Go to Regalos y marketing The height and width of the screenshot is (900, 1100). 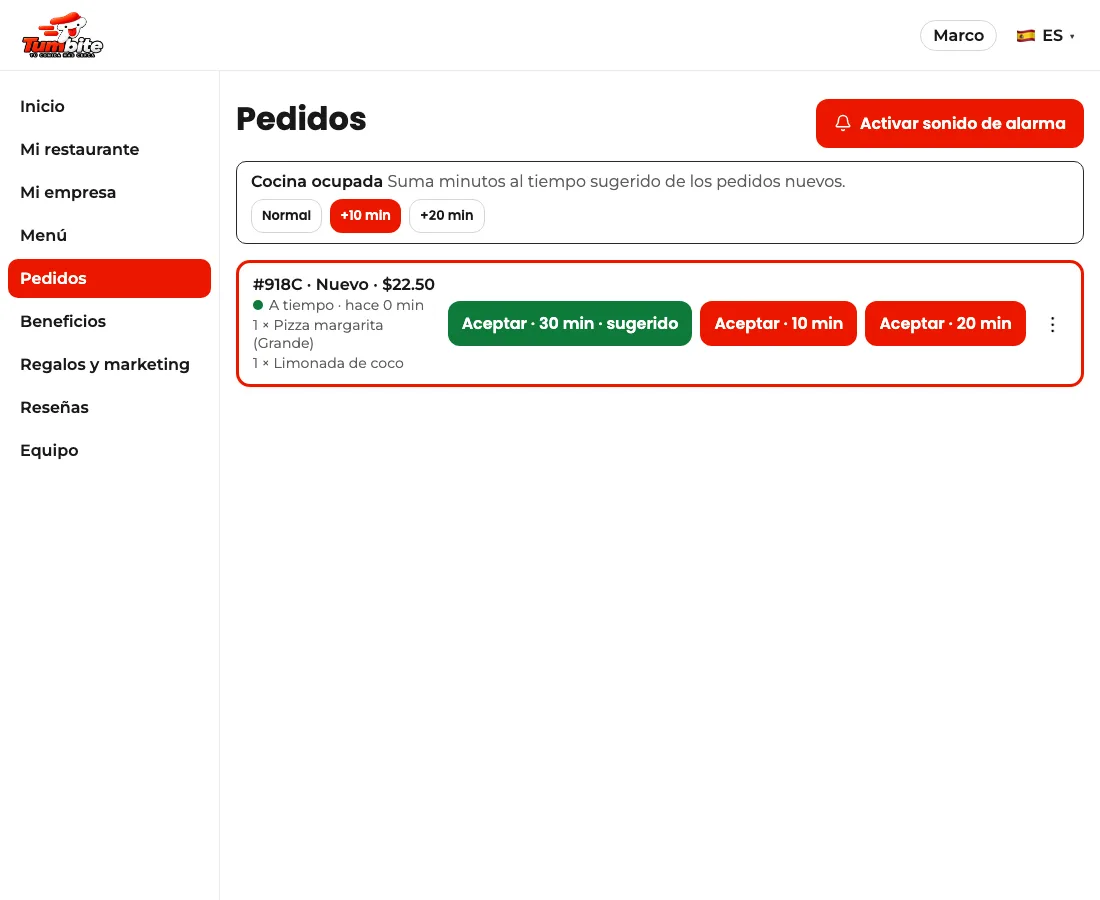(x=109, y=365)
